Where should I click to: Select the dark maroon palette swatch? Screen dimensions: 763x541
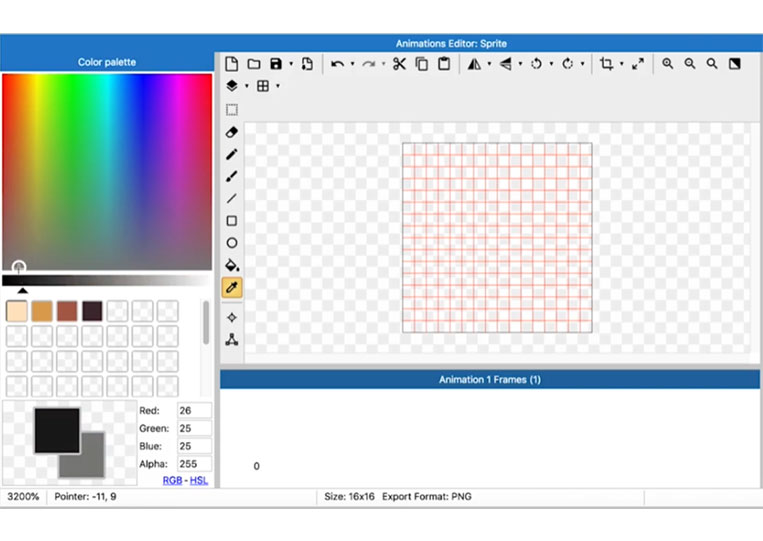click(92, 311)
